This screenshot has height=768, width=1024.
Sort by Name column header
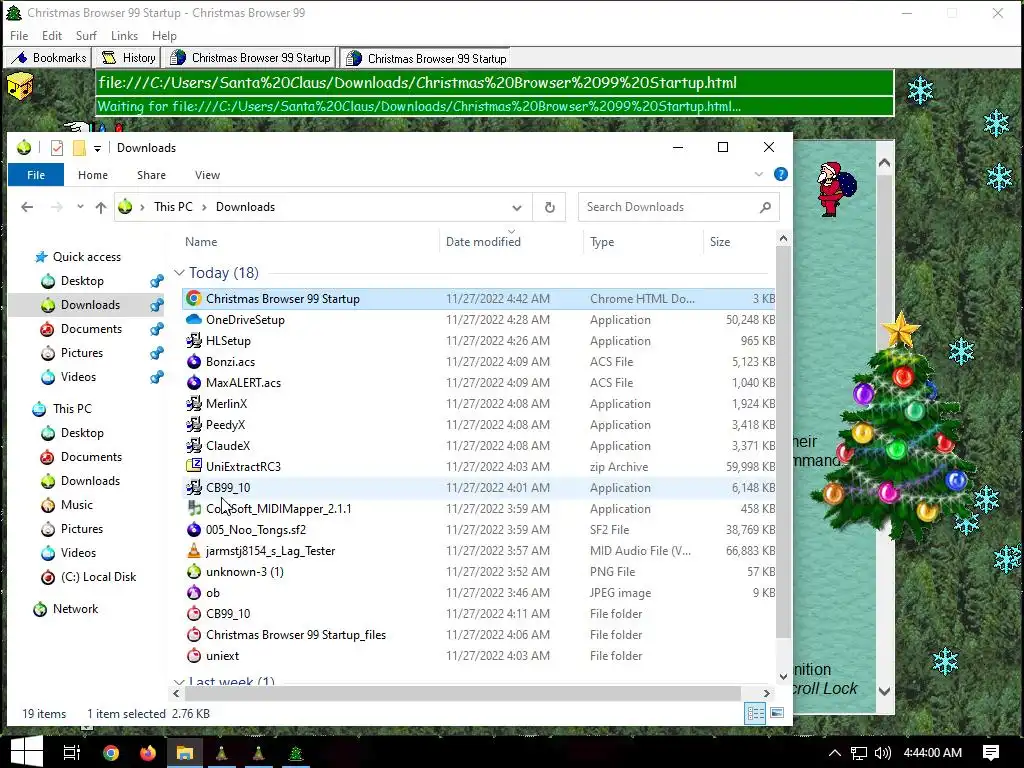pyautogui.click(x=201, y=242)
